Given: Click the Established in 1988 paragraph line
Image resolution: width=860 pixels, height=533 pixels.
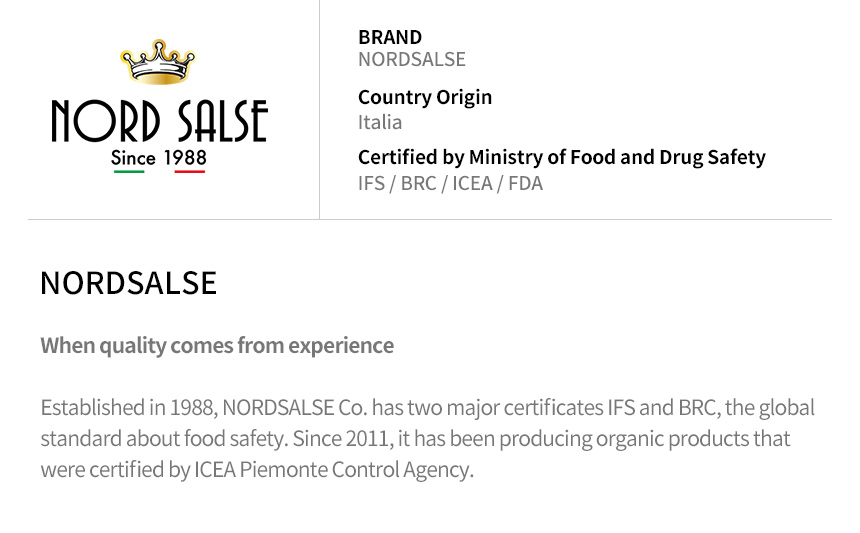Looking at the screenshot, I should [427, 408].
